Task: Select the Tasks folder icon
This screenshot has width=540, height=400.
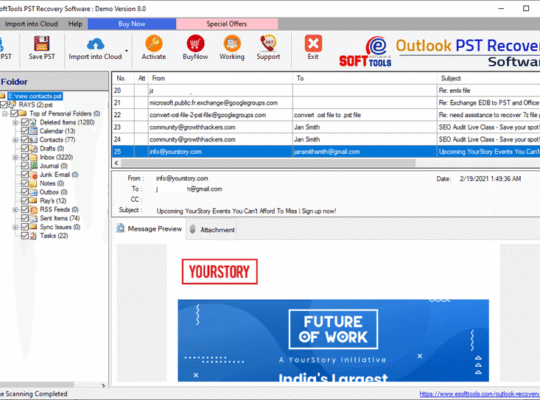Action: [x=33, y=236]
